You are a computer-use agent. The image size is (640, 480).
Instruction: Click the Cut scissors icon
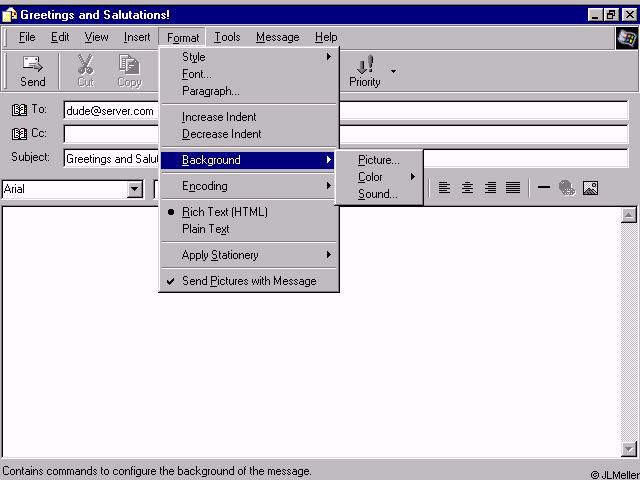click(x=86, y=64)
